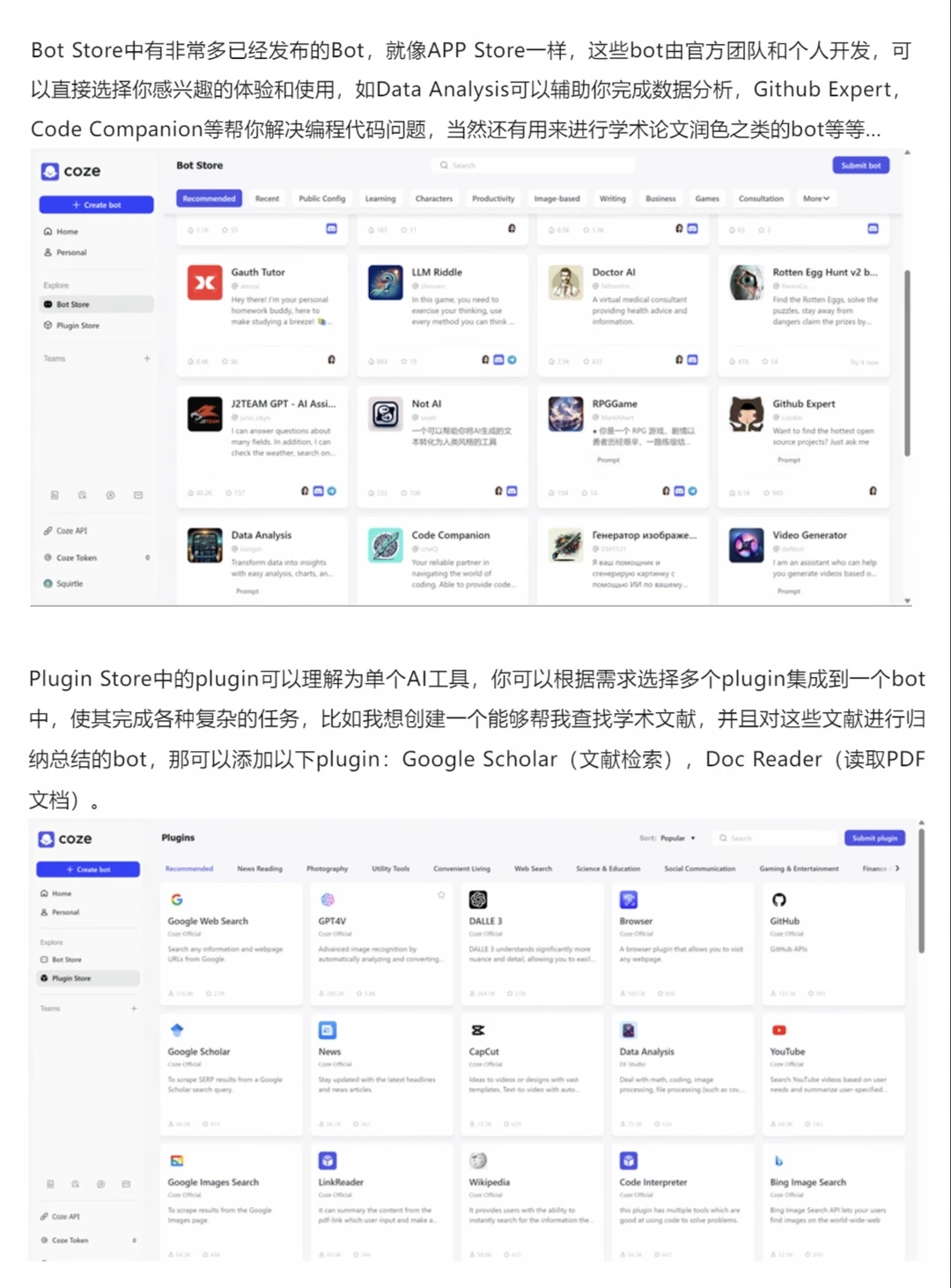The image size is (951, 1288).
Task: Select the Science & Education plugin category
Action: (608, 869)
